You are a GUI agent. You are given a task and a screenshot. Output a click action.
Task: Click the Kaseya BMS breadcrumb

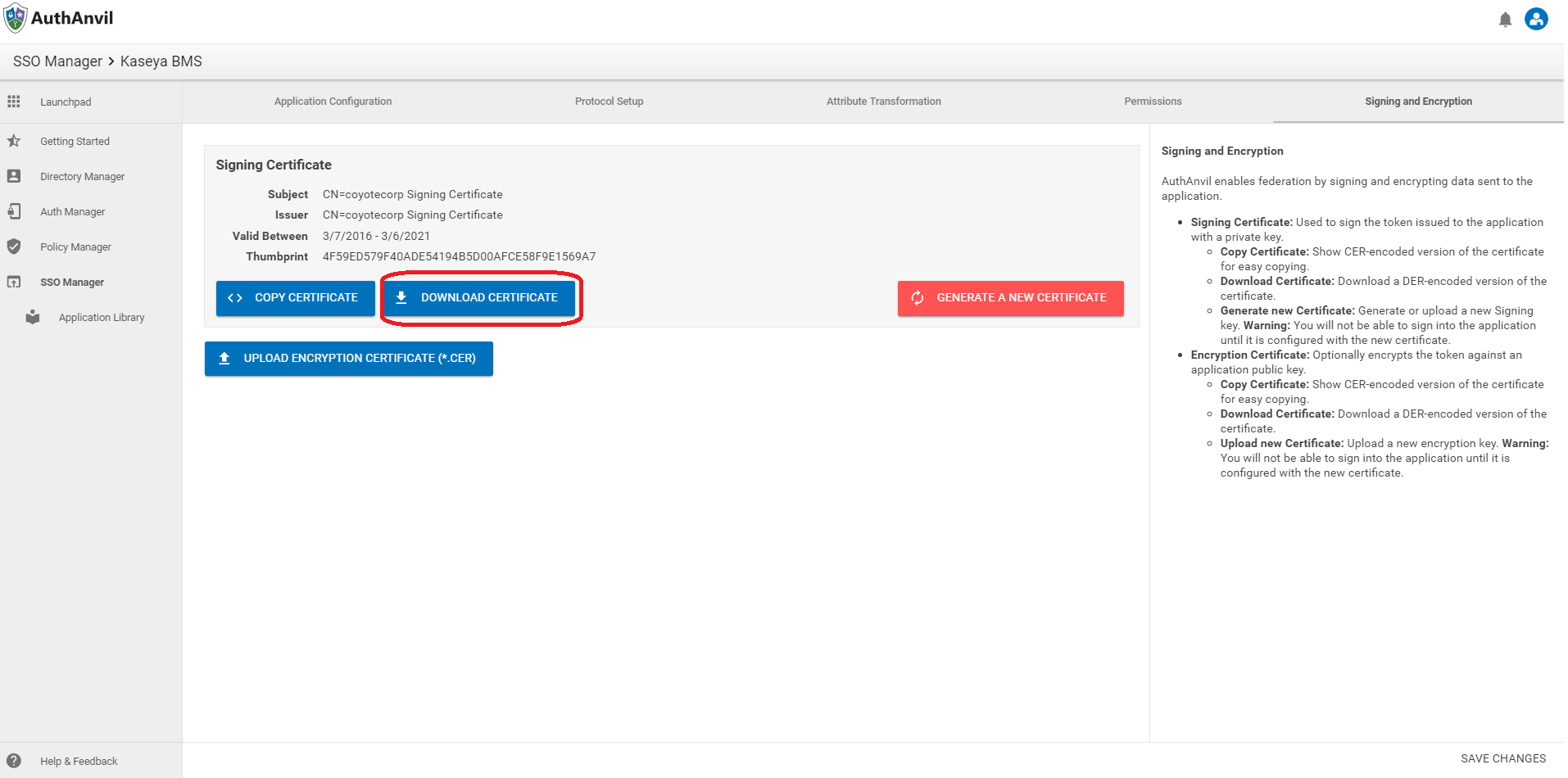[161, 61]
